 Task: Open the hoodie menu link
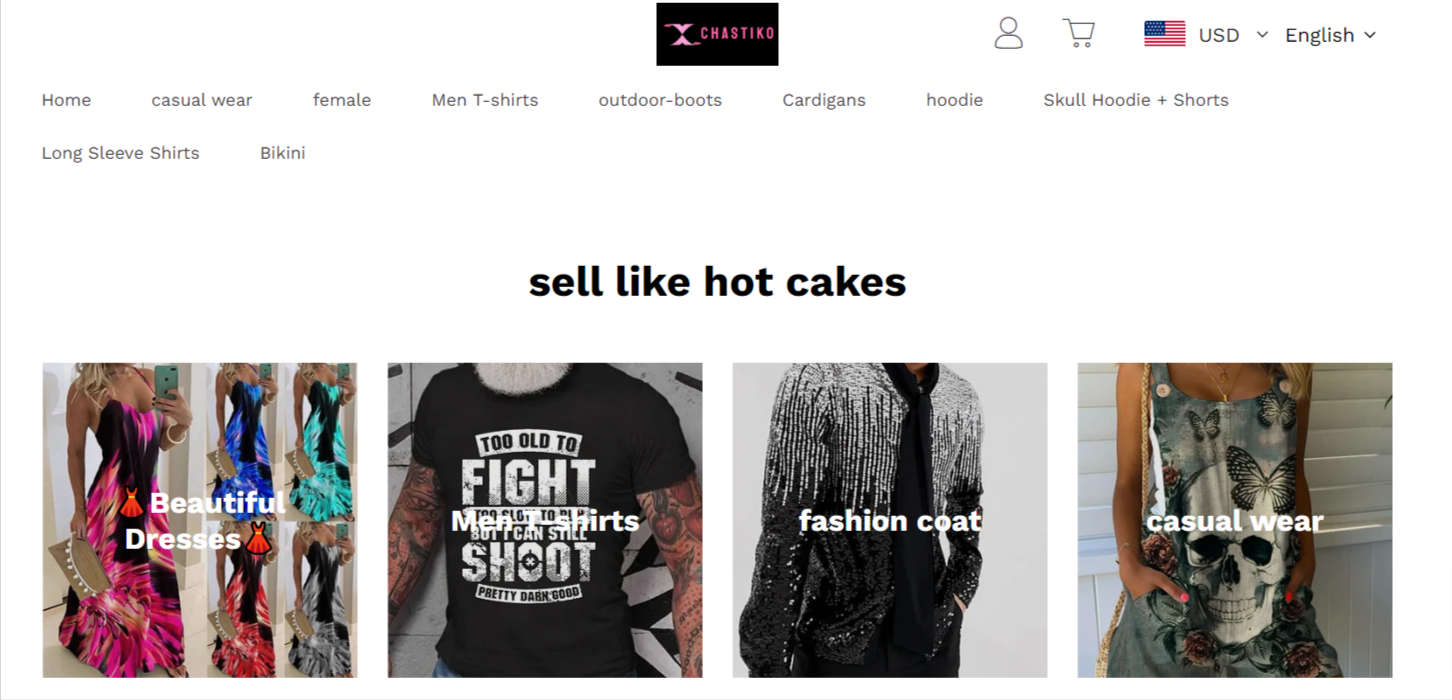click(x=954, y=100)
